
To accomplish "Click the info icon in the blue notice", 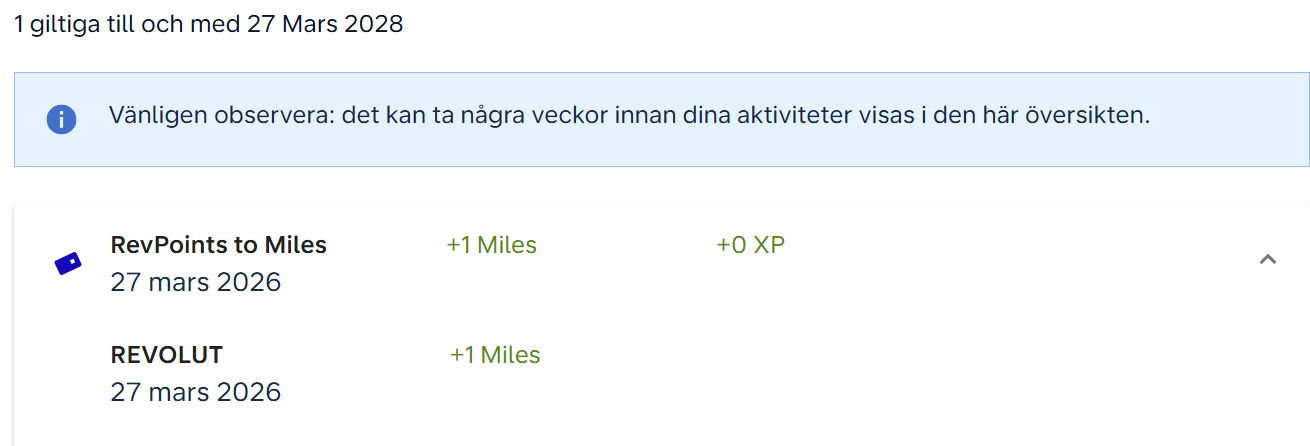I will coord(62,120).
